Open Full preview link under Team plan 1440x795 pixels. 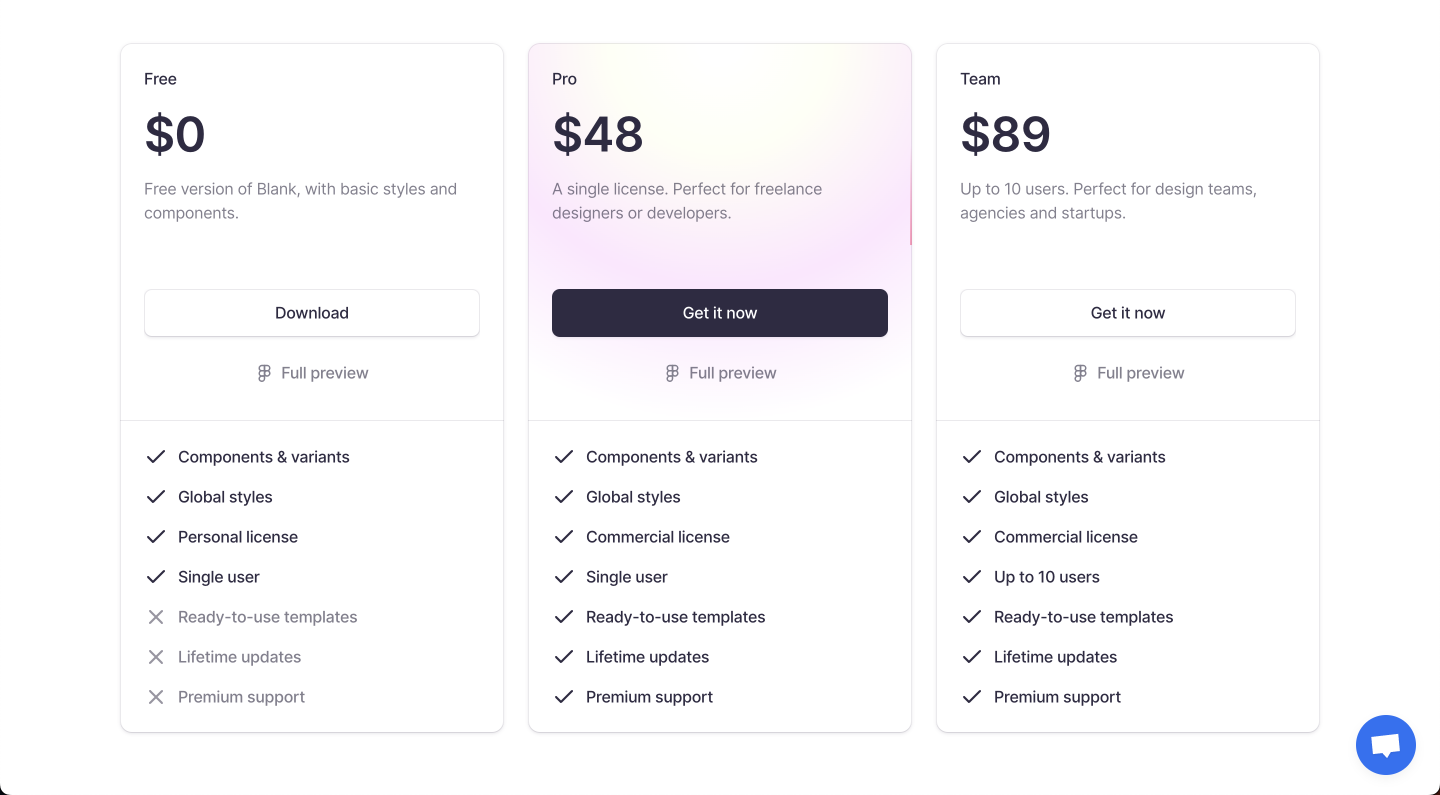[x=1128, y=373]
